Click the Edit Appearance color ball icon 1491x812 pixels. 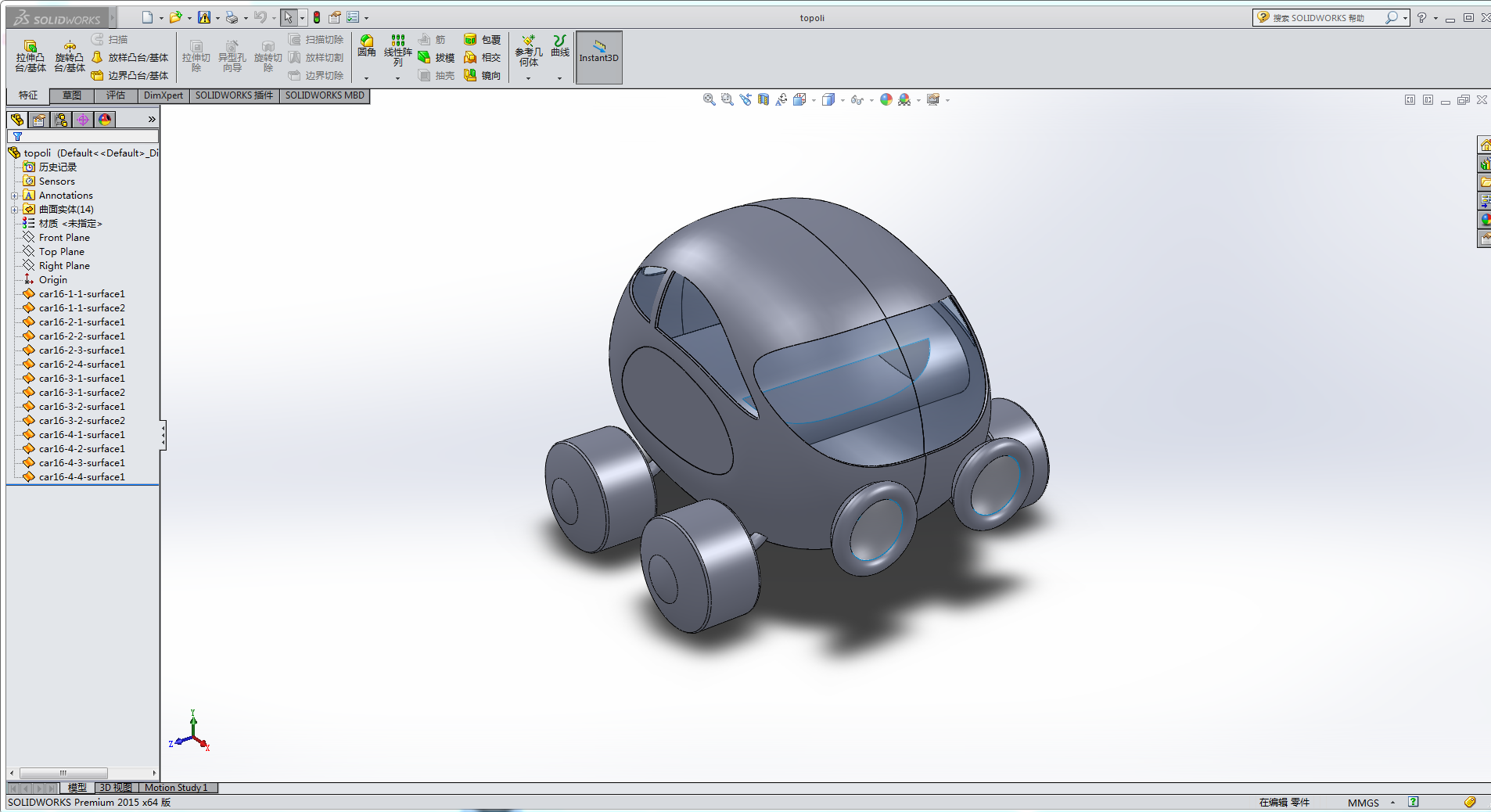pyautogui.click(x=886, y=99)
